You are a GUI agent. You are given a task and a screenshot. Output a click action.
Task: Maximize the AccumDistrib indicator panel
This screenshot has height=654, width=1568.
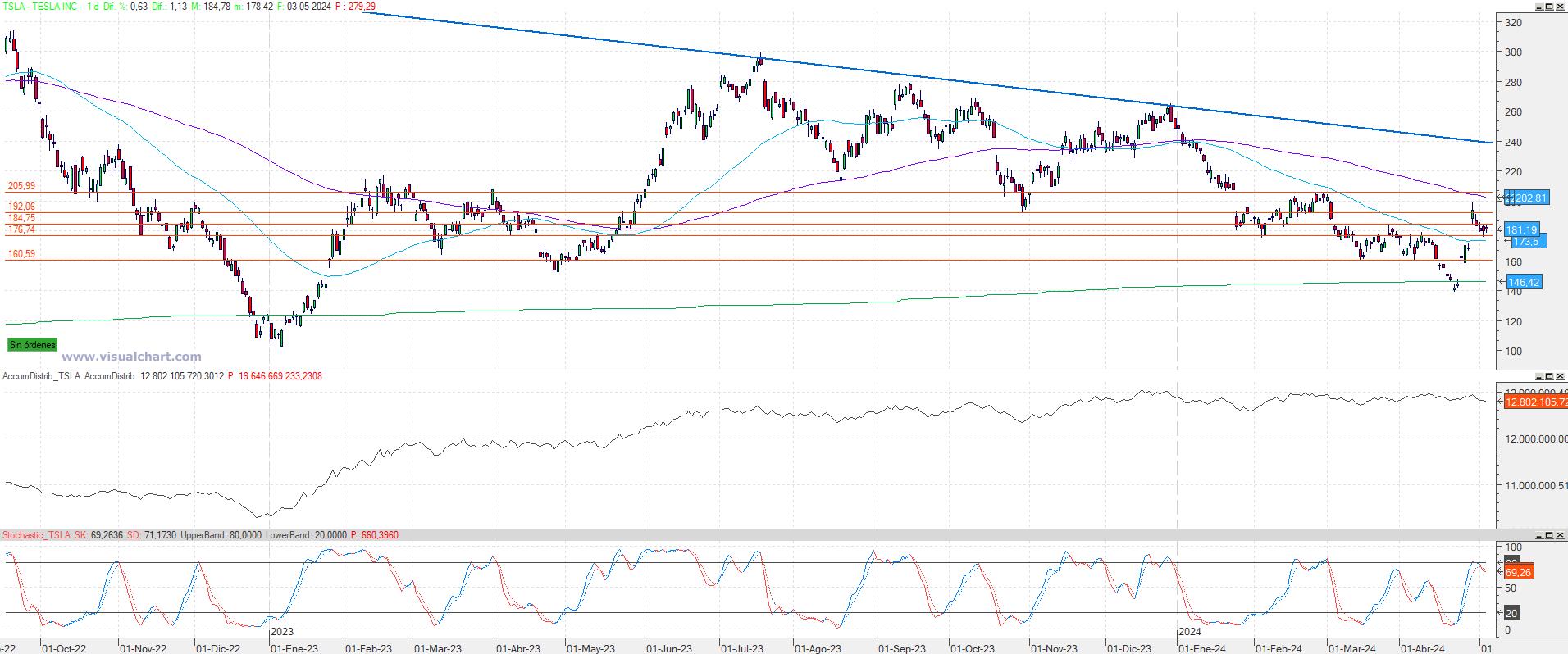pyautogui.click(x=1550, y=376)
